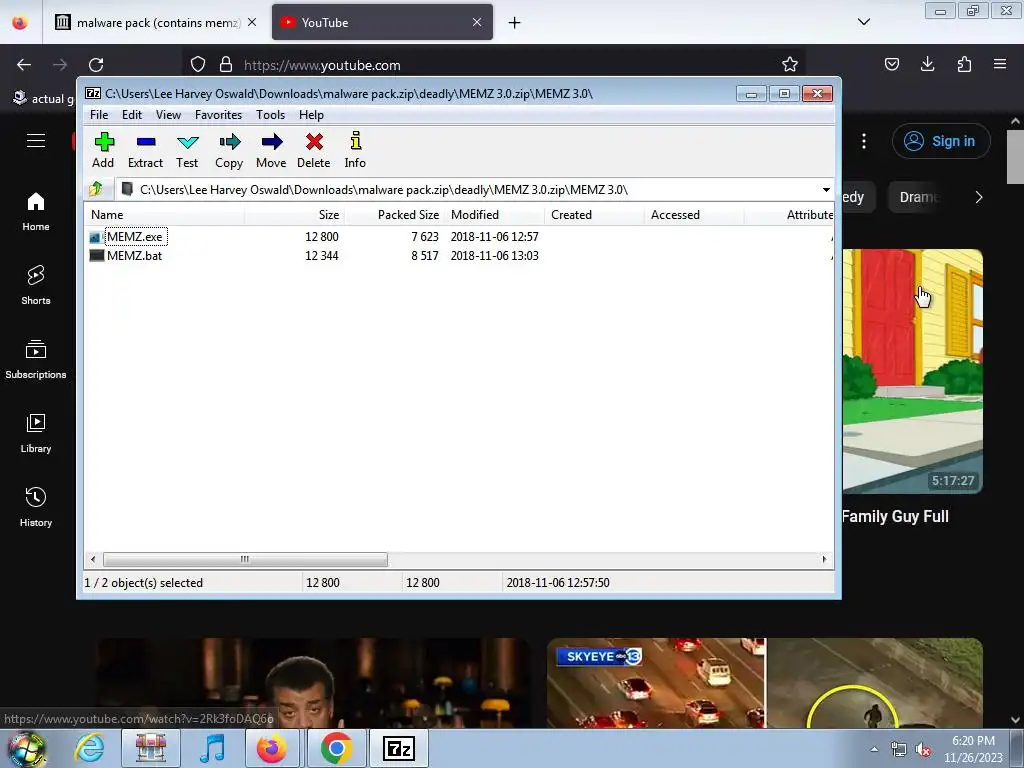
Task: Launch Internet Explorer from taskbar
Action: coord(89,748)
